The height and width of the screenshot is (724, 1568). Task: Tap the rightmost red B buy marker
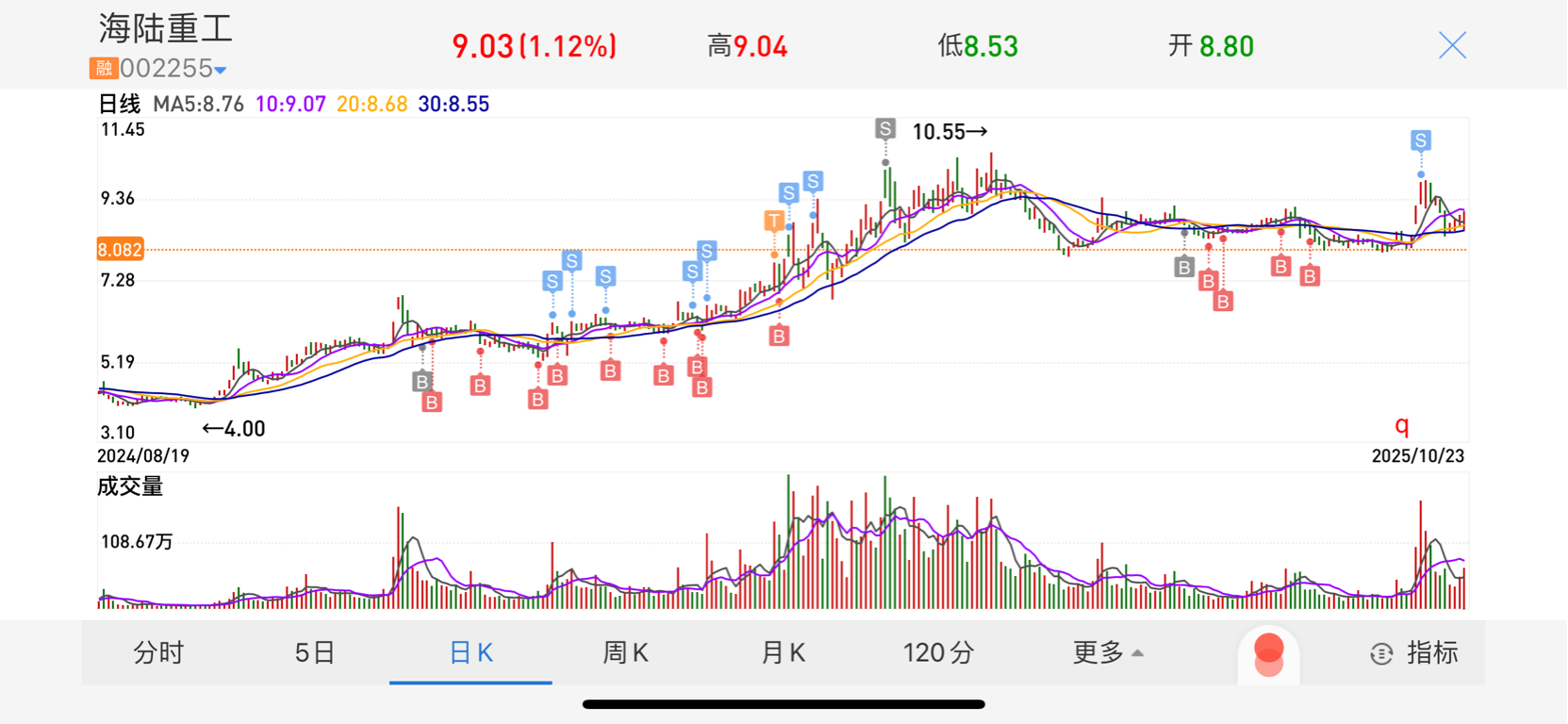tap(1310, 276)
